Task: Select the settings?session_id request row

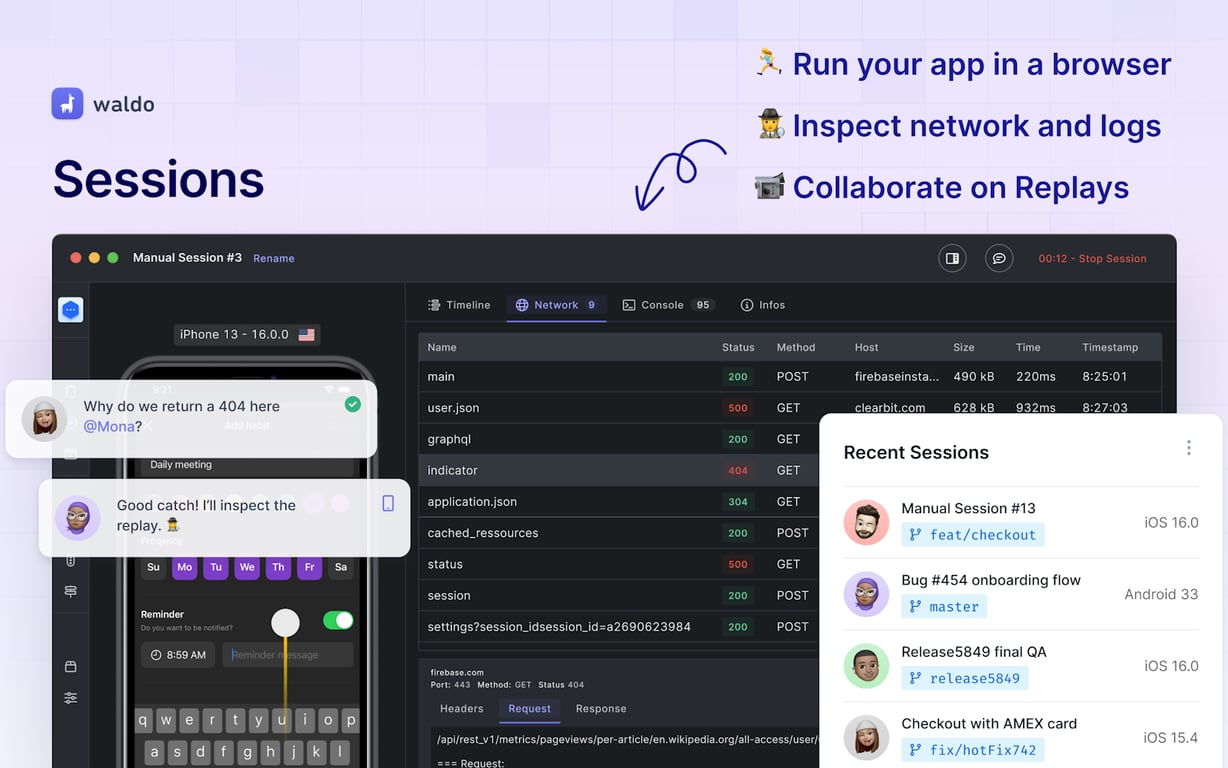Action: [x=618, y=627]
